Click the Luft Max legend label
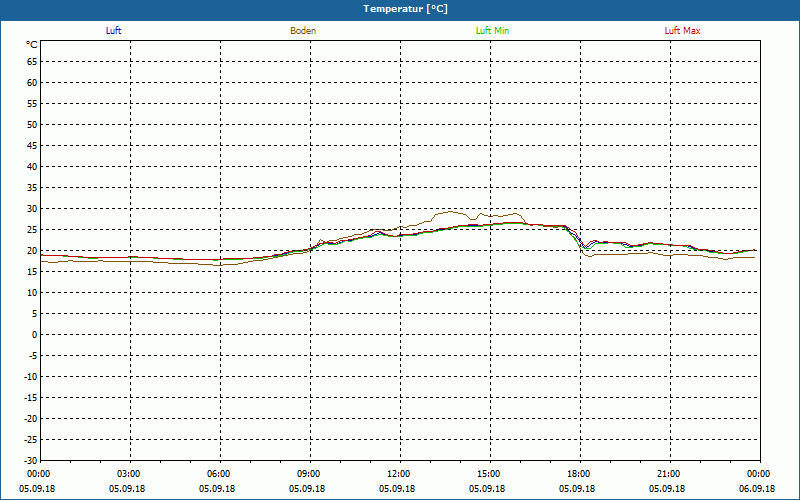This screenshot has width=800, height=500. (x=682, y=31)
